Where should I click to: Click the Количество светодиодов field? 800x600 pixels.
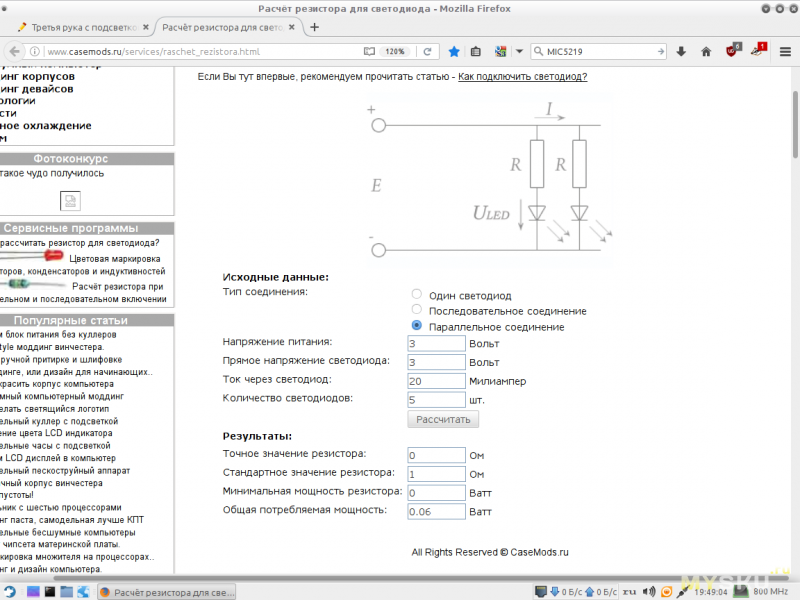pyautogui.click(x=436, y=400)
